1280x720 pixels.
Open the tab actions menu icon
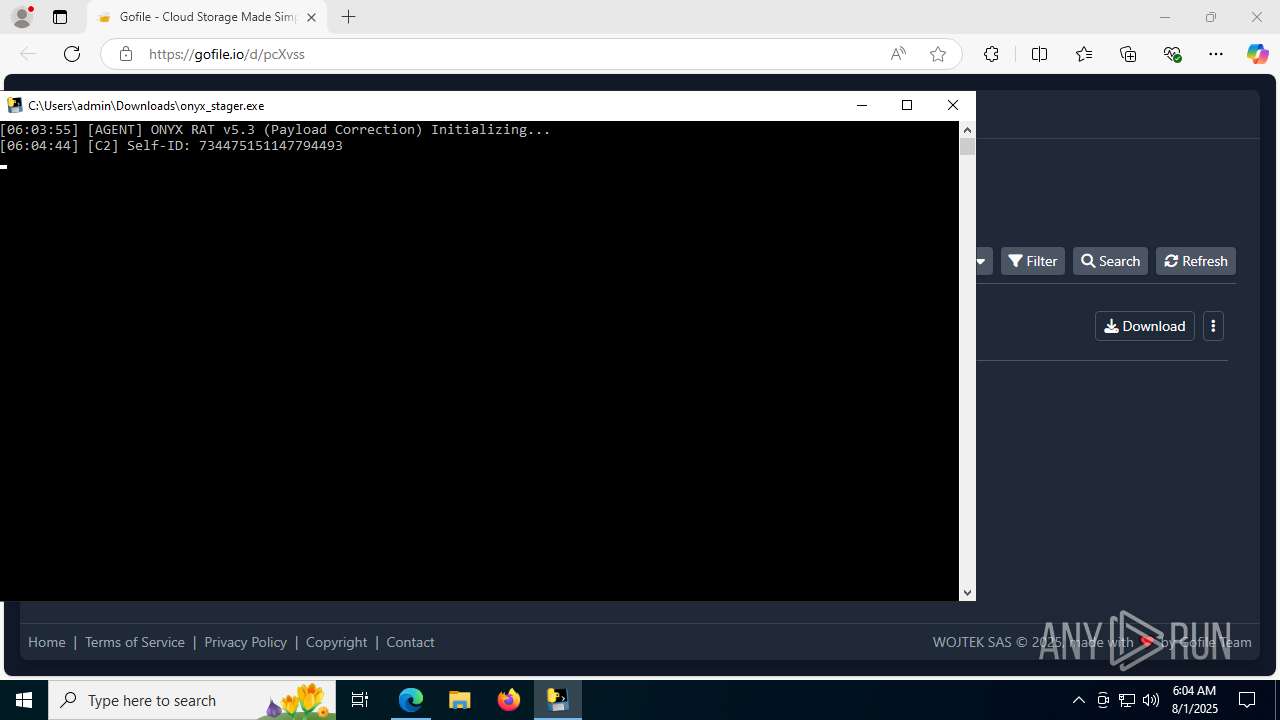(60, 17)
